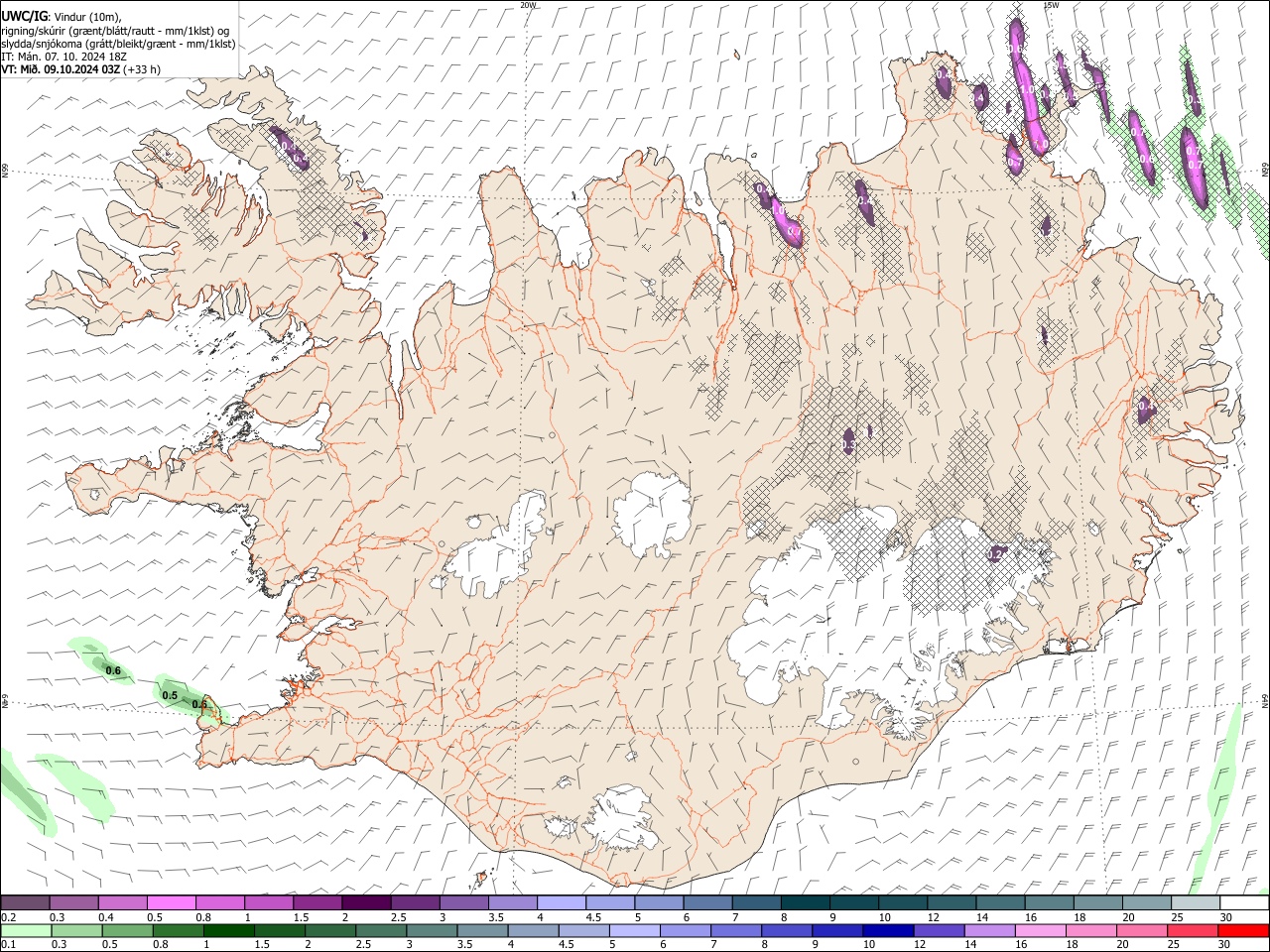Click the 0.5 green swatch in lower legend row
Viewport: 1270px width, 952px height.
(127, 930)
